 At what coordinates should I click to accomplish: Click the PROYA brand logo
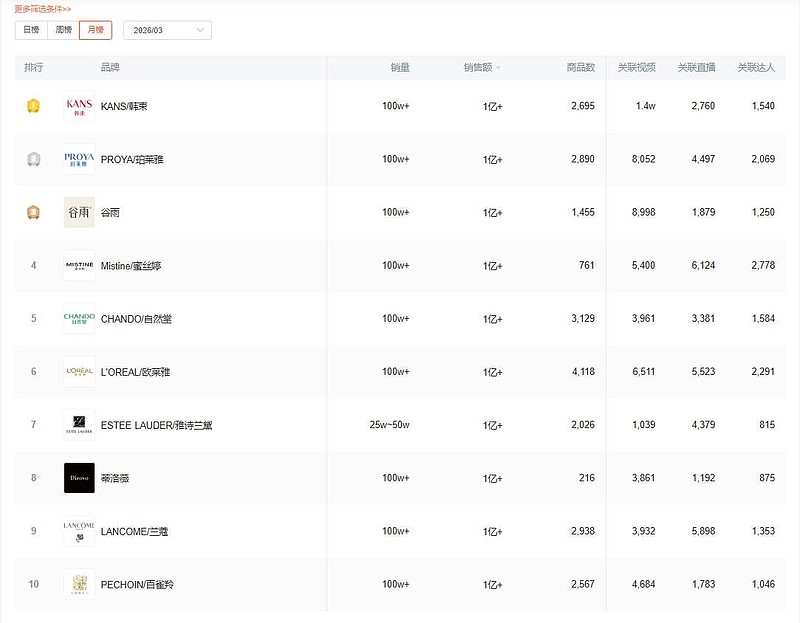79,159
